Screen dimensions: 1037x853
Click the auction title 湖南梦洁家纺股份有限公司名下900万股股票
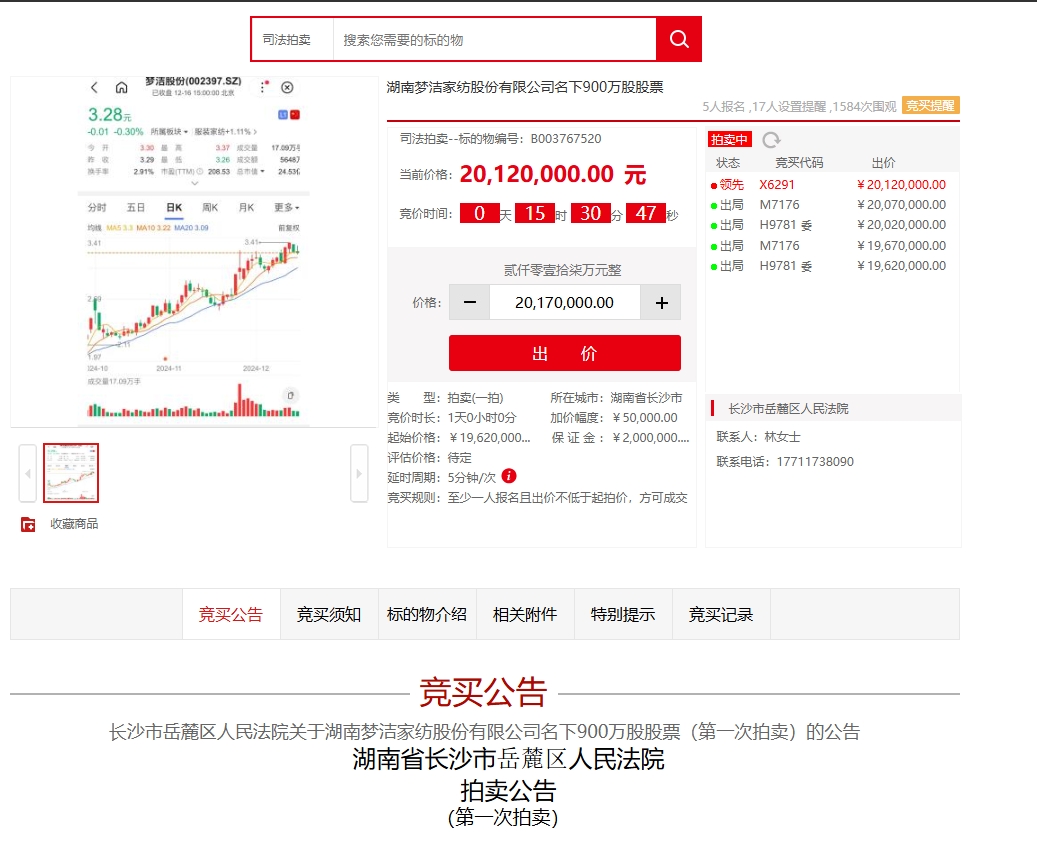point(525,87)
